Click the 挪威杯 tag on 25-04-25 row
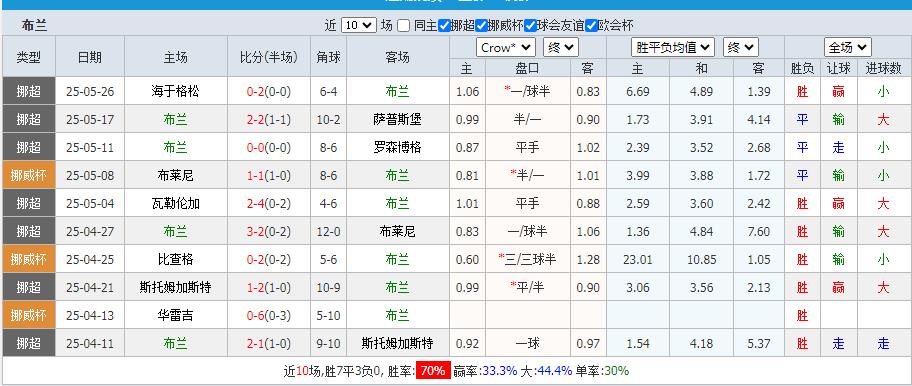This screenshot has height=386, width=912. [x=29, y=259]
